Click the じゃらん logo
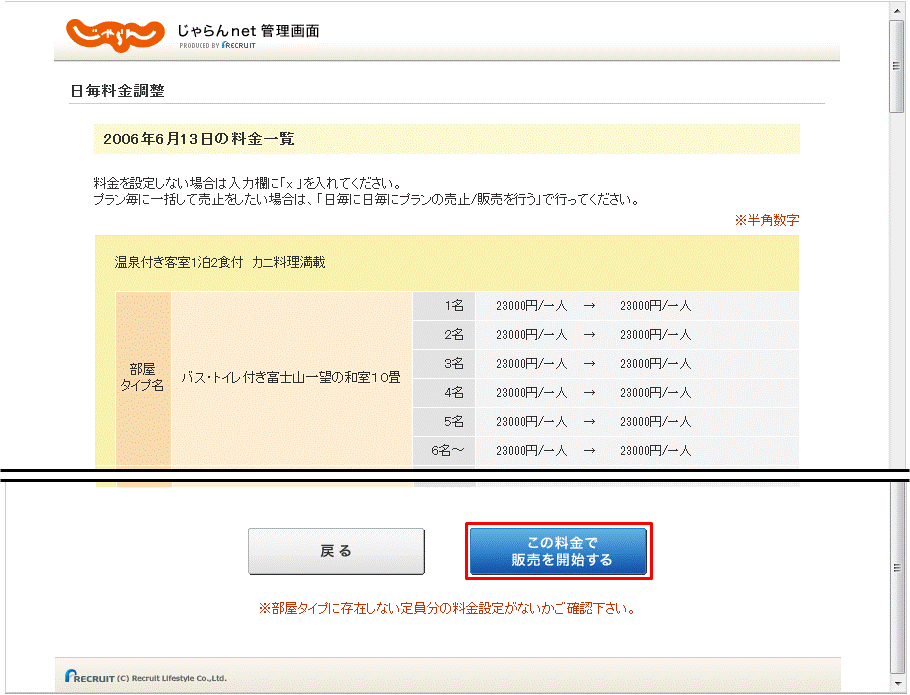910x695 pixels. click(115, 32)
